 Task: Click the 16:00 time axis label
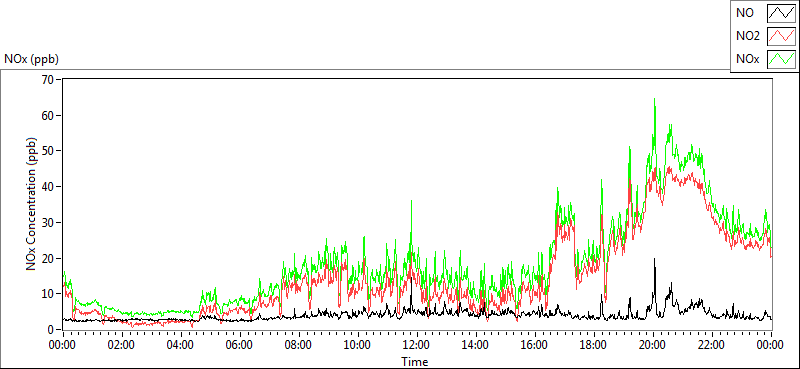535,345
